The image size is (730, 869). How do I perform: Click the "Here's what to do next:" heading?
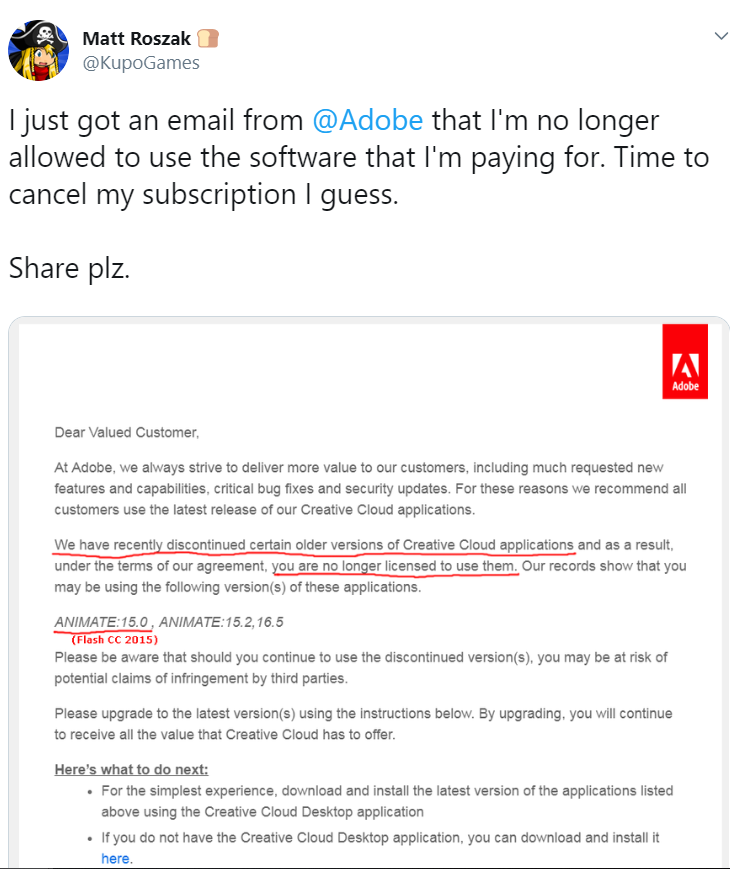tap(131, 769)
